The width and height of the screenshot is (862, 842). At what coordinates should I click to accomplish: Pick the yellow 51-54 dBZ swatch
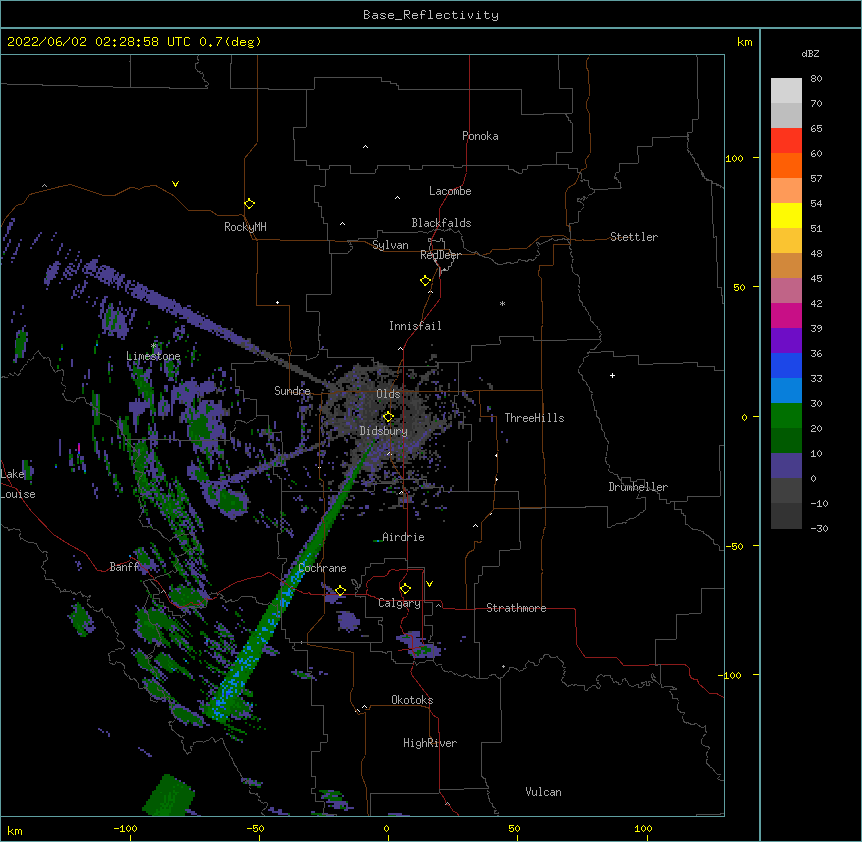pyautogui.click(x=786, y=216)
